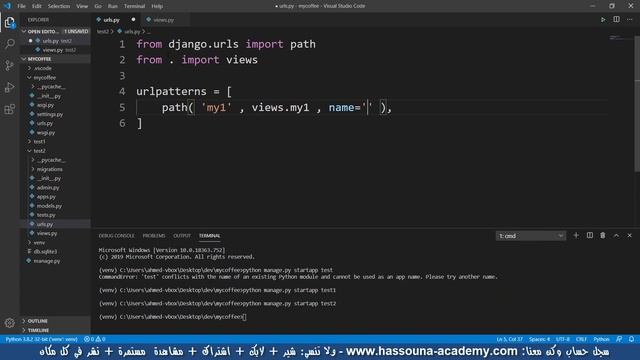Open the Source Control view
Screen dimensions: 640x360
pos(10,65)
